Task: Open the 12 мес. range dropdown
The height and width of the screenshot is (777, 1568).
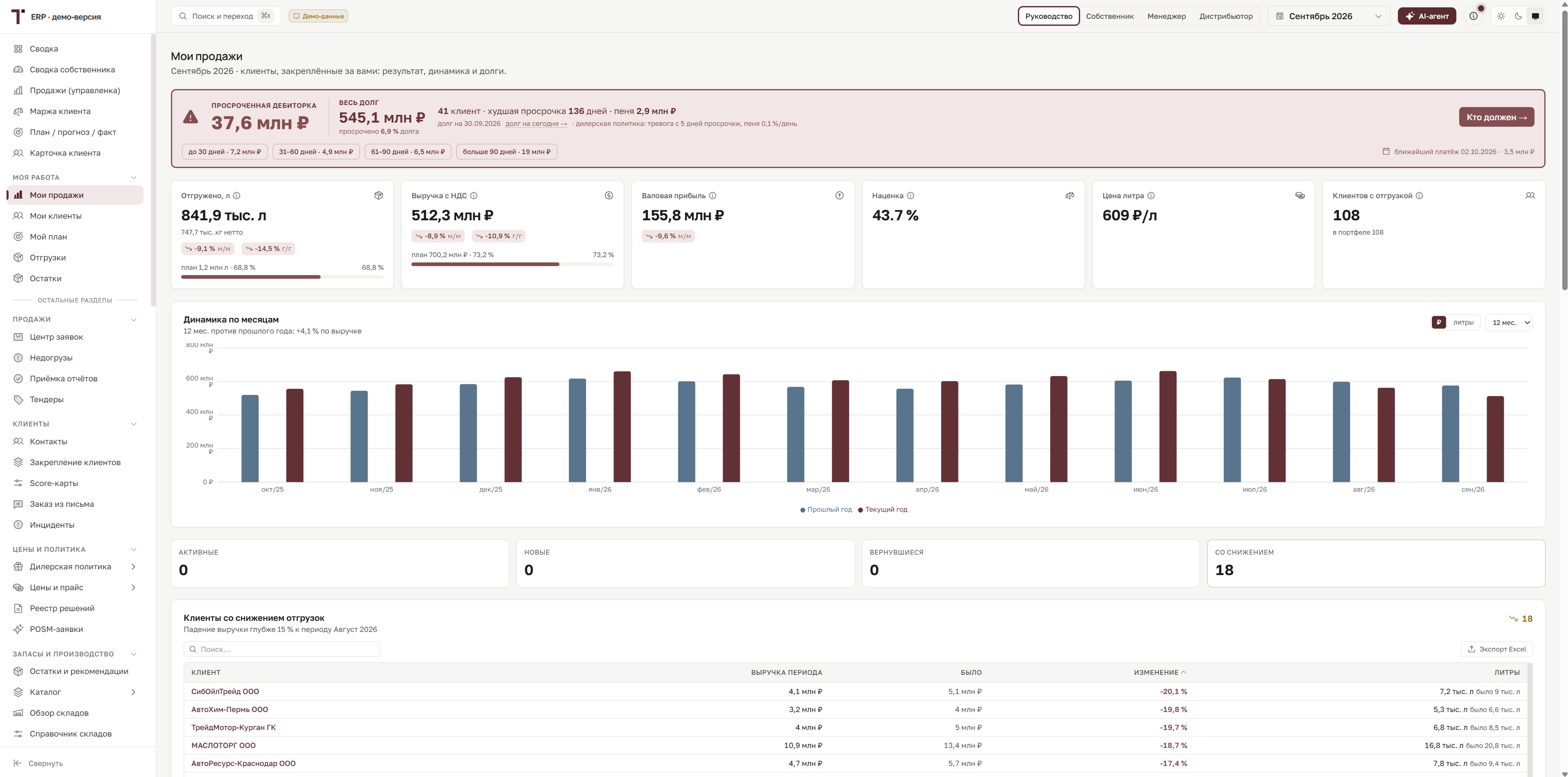Action: (x=1509, y=322)
